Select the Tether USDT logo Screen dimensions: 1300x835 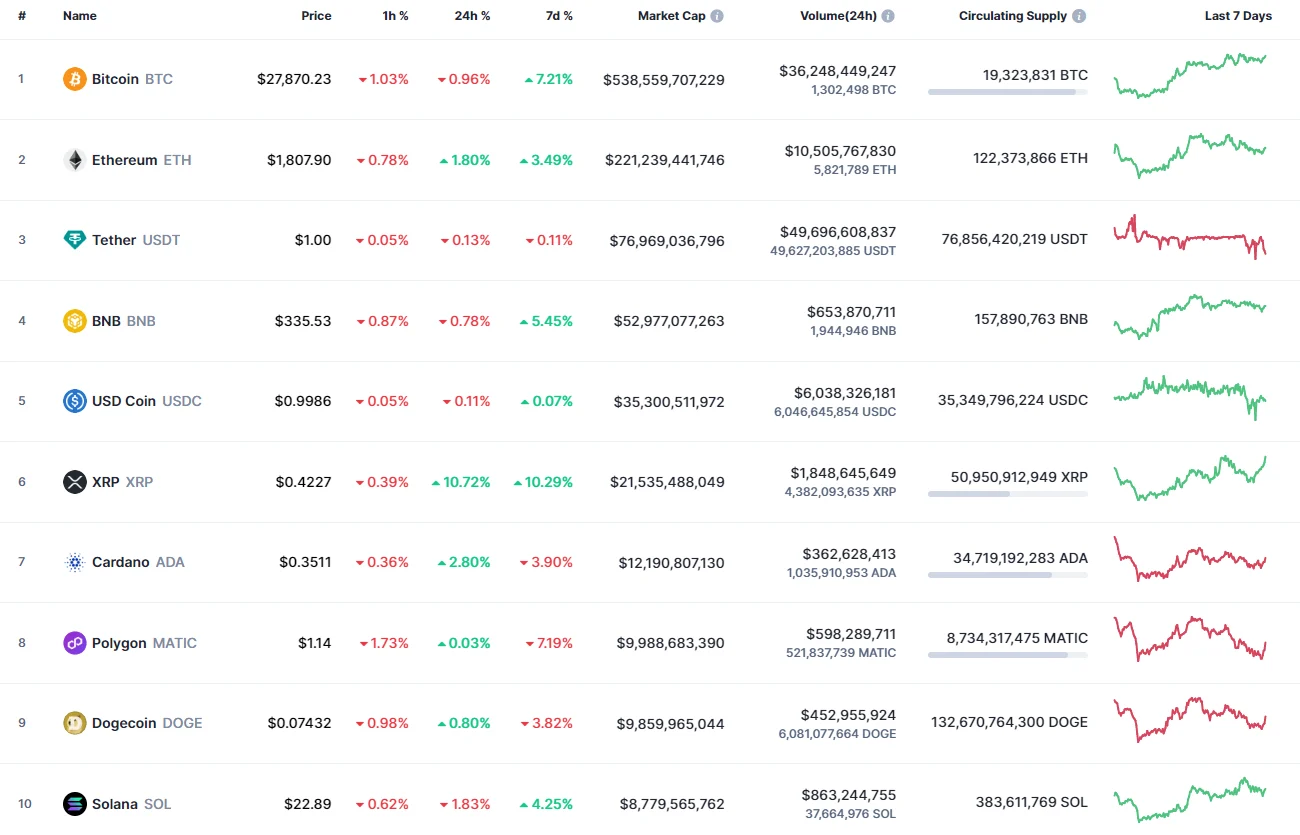73,240
